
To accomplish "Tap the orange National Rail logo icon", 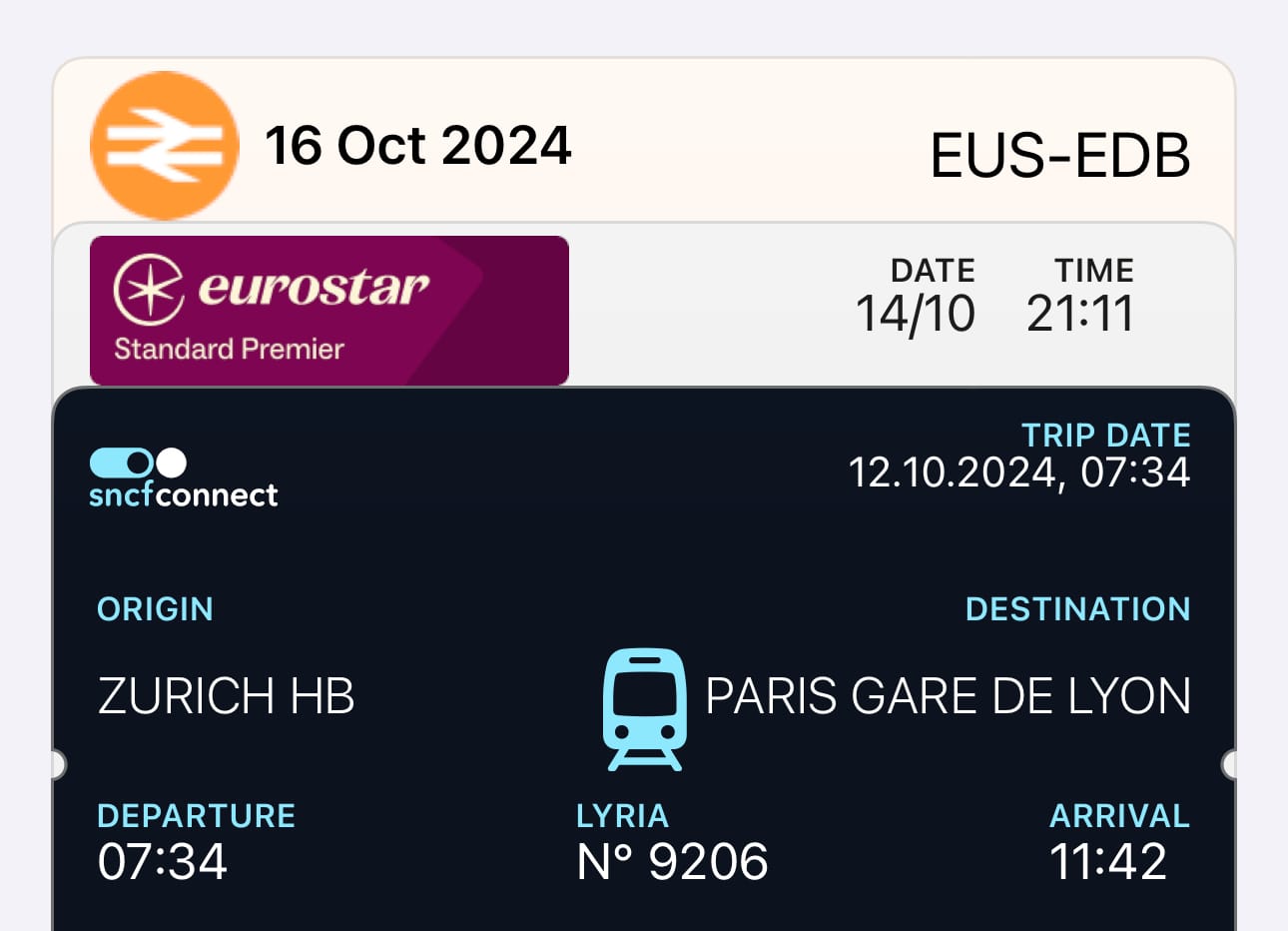I will 165,146.
